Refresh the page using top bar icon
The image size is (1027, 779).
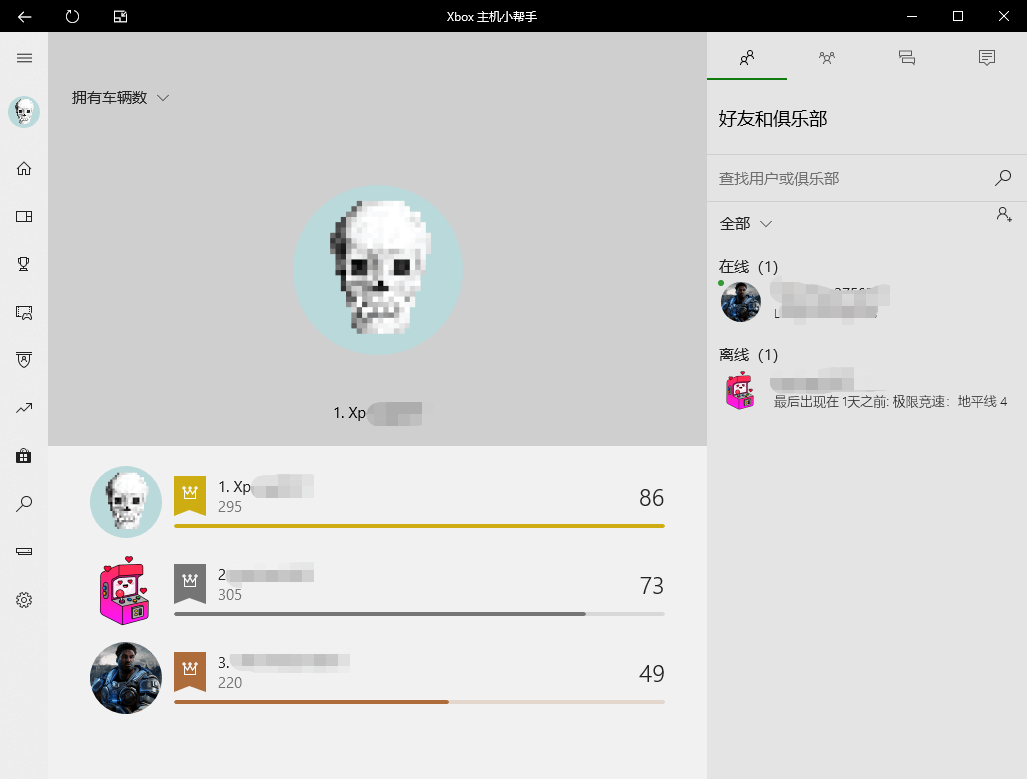click(x=72, y=16)
